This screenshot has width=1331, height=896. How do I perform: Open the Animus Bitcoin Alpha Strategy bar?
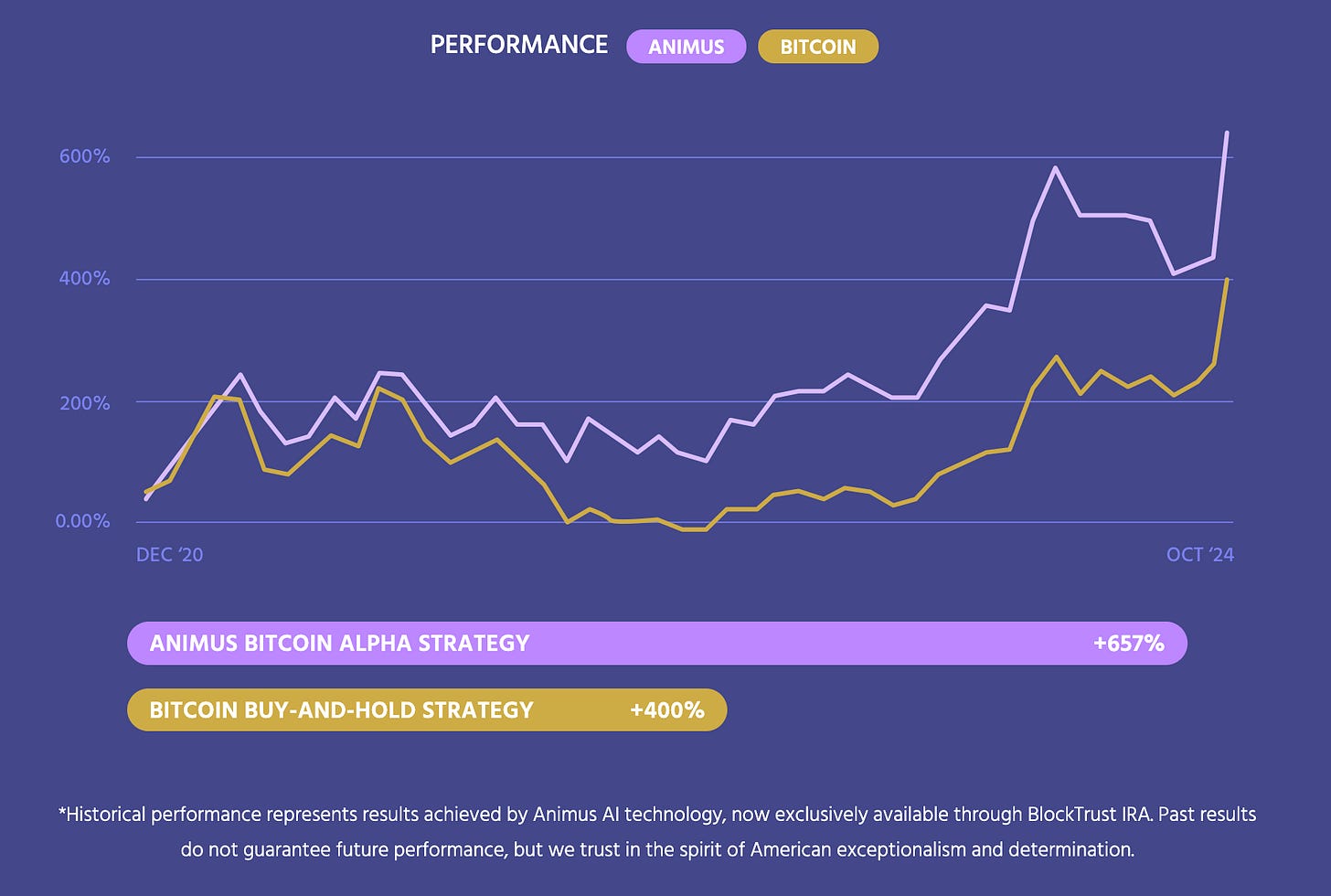657,643
